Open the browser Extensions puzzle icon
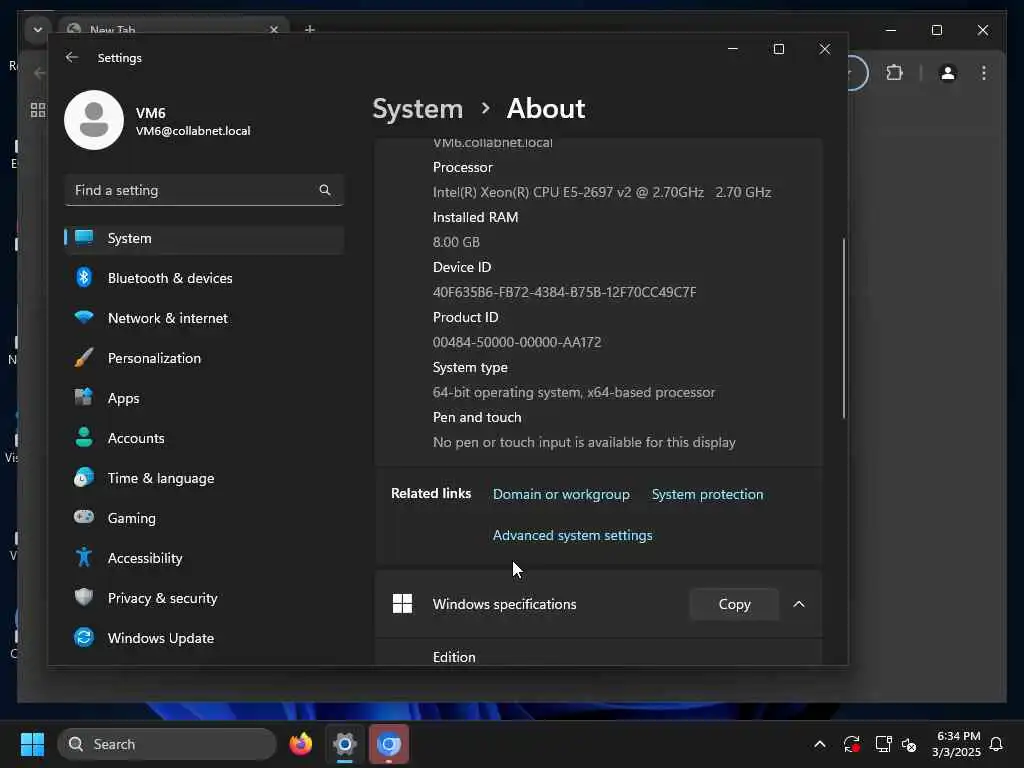Viewport: 1024px width, 768px height. pos(895,73)
